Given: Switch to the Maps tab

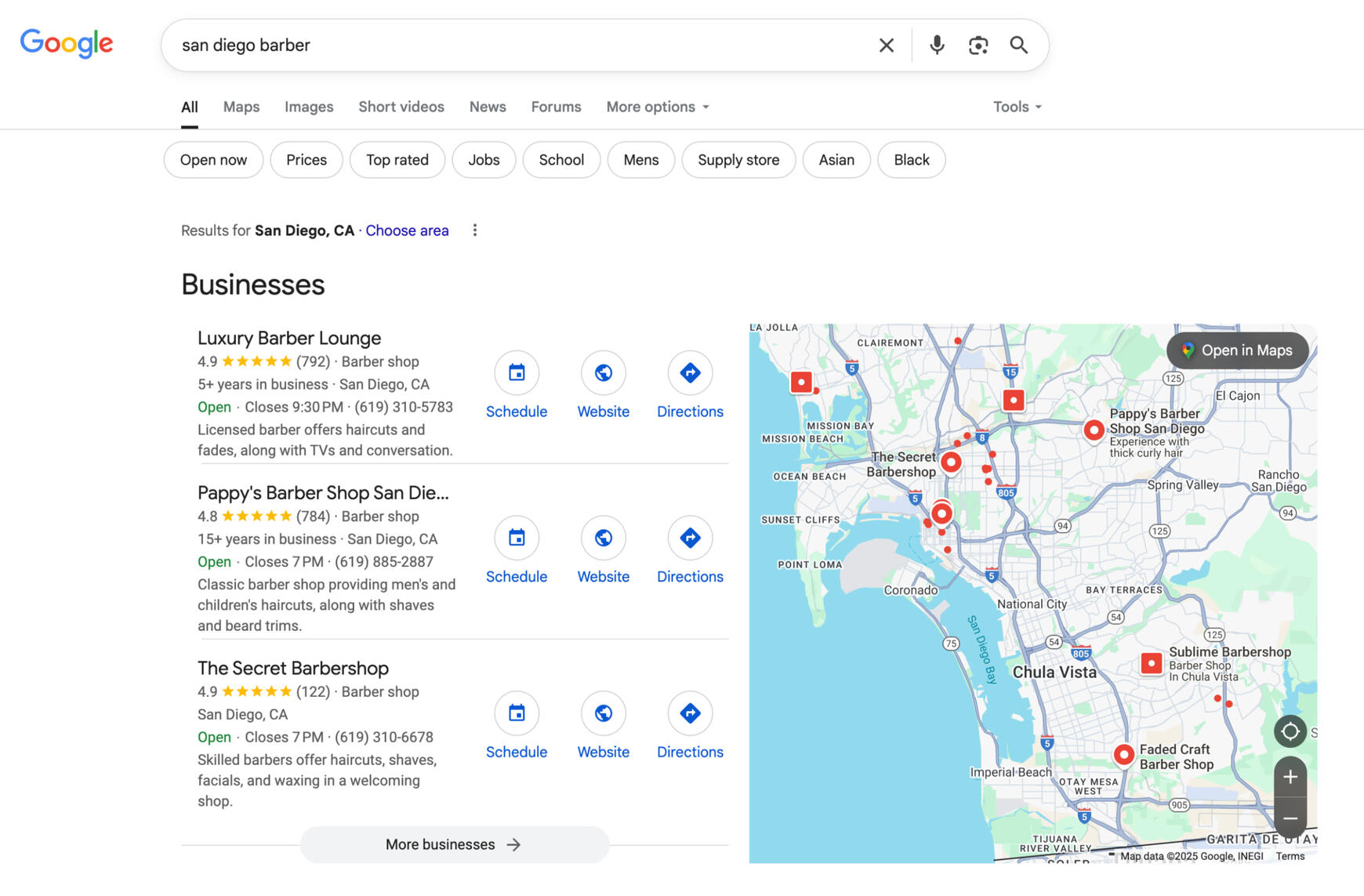Looking at the screenshot, I should (x=241, y=107).
